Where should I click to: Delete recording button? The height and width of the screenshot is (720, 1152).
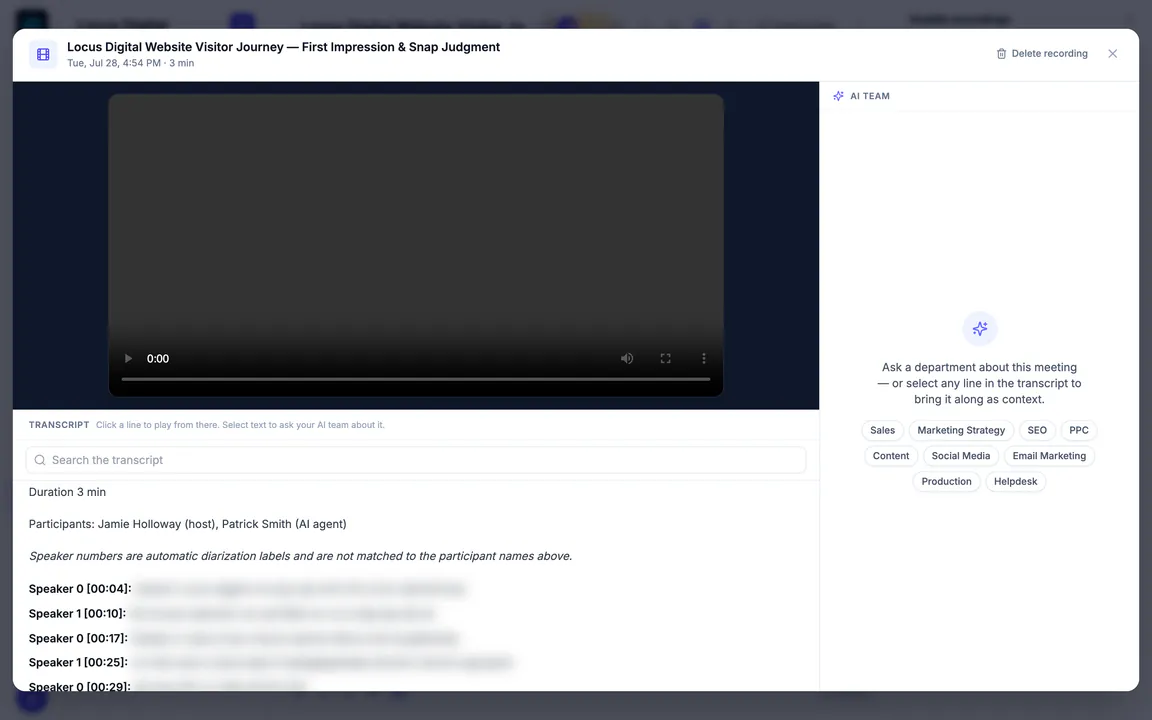(x=1042, y=54)
